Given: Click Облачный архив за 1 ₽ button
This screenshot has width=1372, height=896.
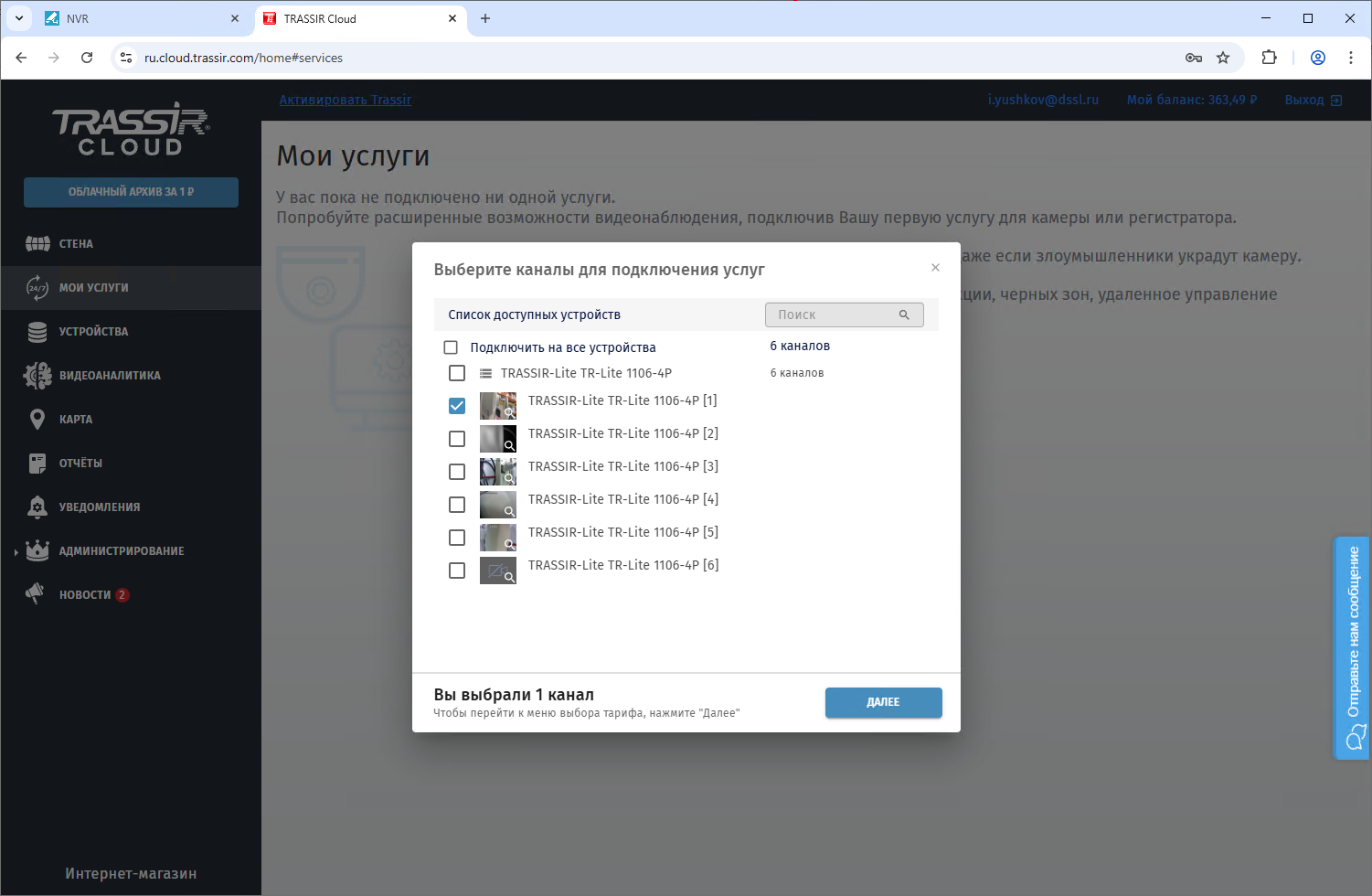Looking at the screenshot, I should (x=131, y=192).
